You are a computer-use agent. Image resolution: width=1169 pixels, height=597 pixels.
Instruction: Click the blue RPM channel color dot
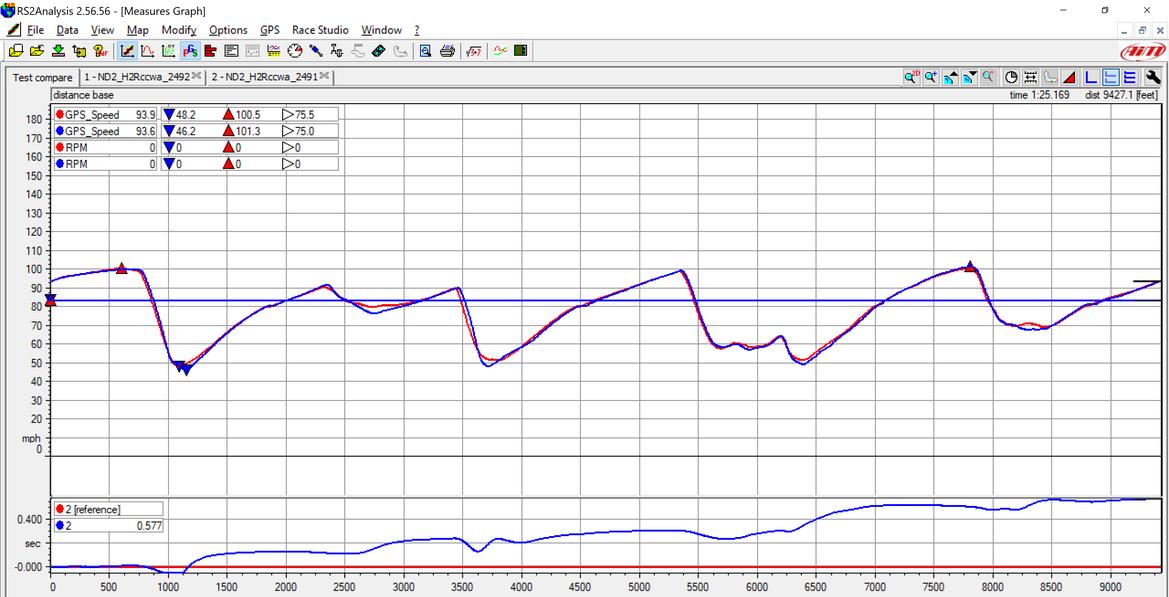pyautogui.click(x=60, y=164)
